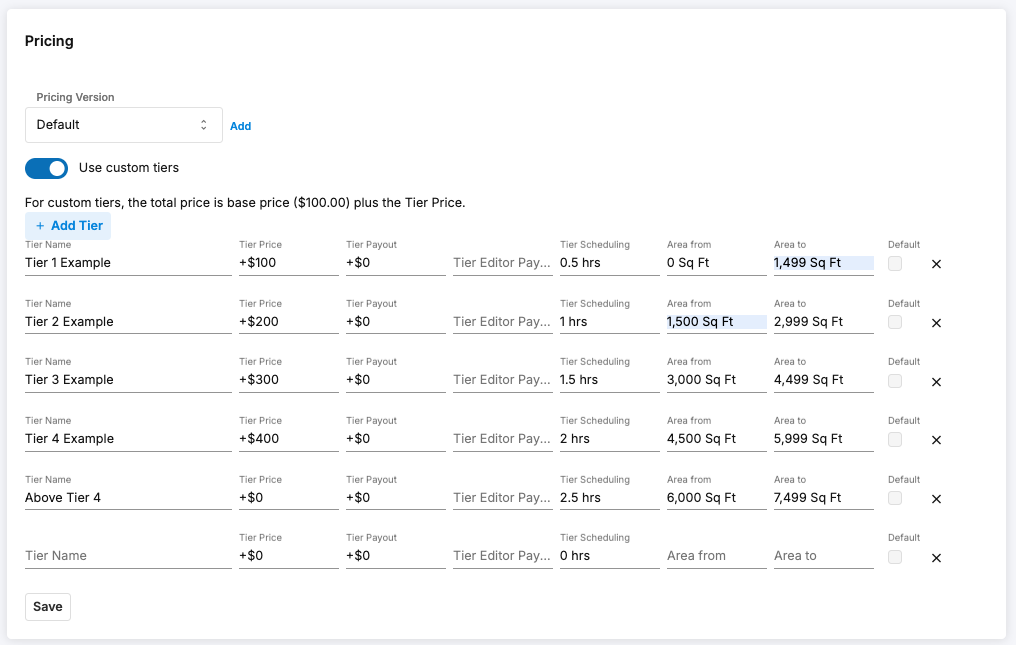The image size is (1016, 645).
Task: Delete the Tier 4 Example row
Action: [x=936, y=440]
